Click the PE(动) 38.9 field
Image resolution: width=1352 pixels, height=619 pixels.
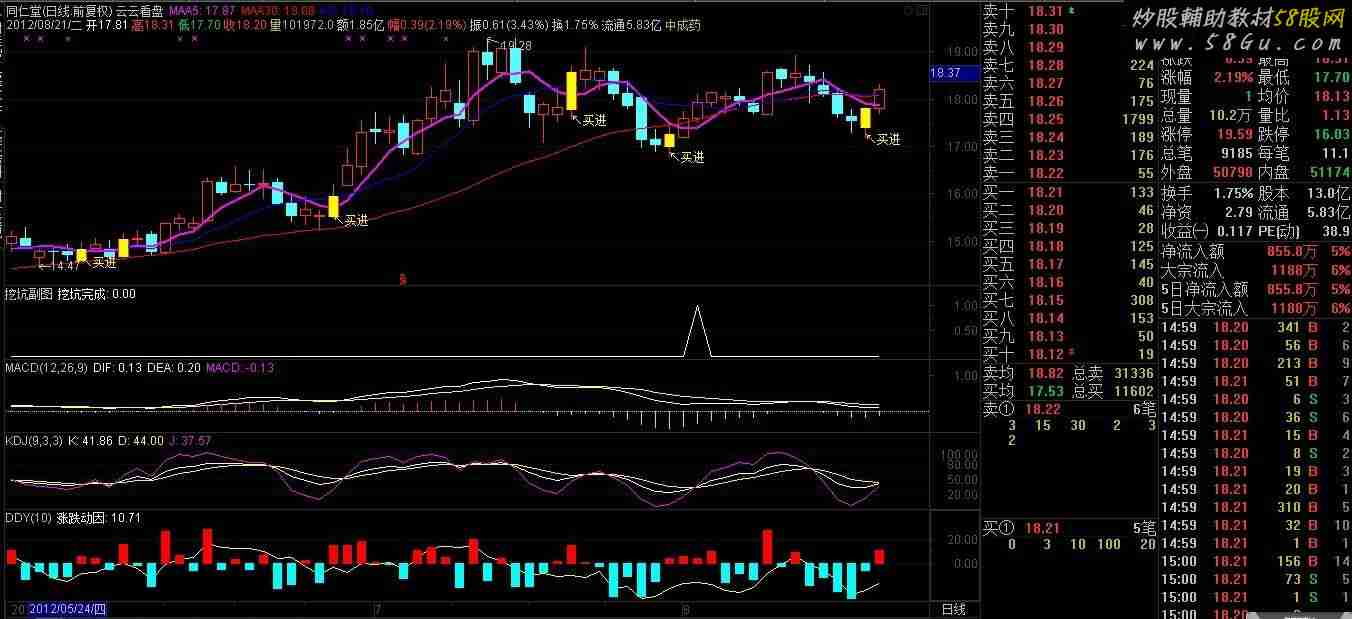1304,231
